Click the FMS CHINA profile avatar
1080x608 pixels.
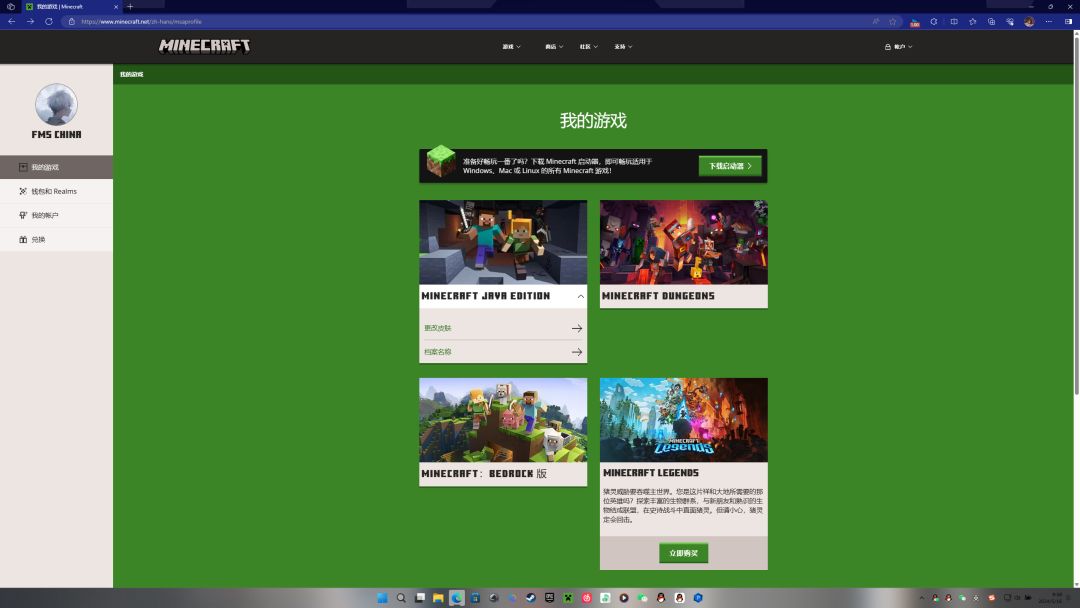pyautogui.click(x=56, y=105)
